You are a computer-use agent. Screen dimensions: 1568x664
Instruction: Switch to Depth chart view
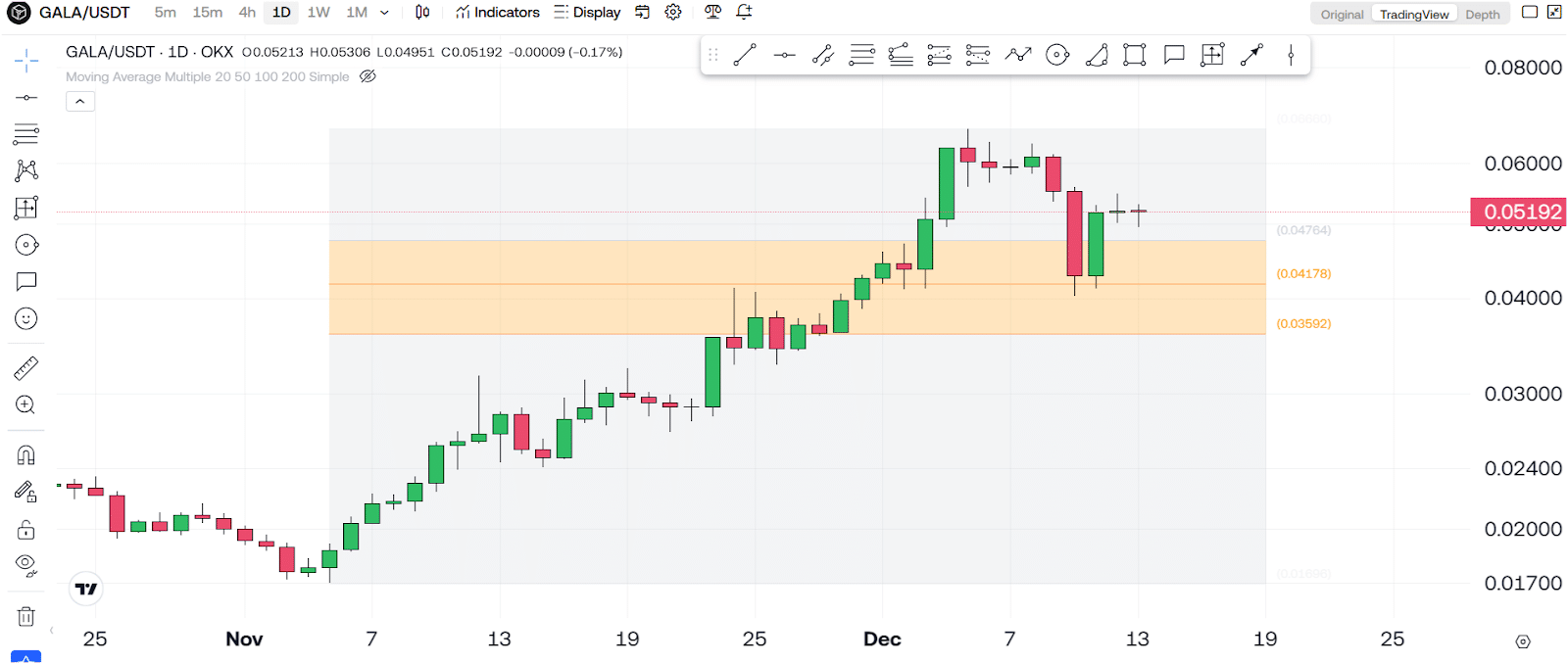coord(1483,14)
